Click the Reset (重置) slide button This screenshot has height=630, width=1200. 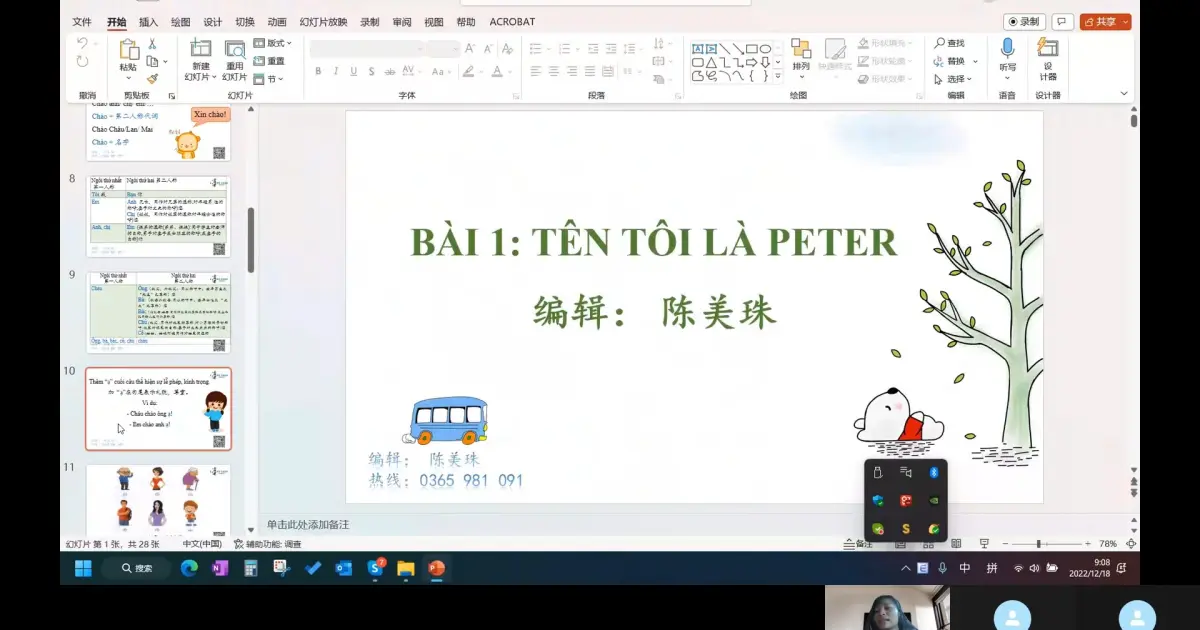(x=270, y=61)
